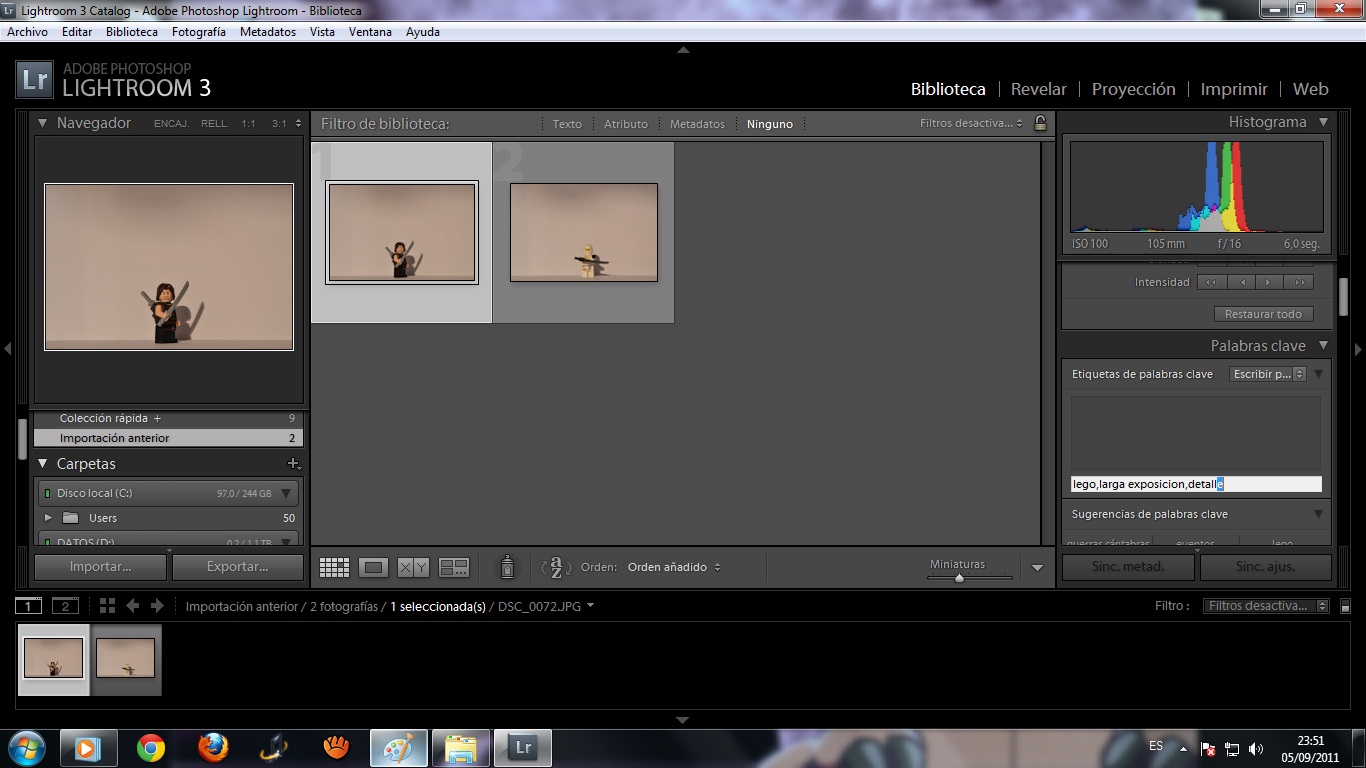Open the Windows Start menu

tap(25, 748)
